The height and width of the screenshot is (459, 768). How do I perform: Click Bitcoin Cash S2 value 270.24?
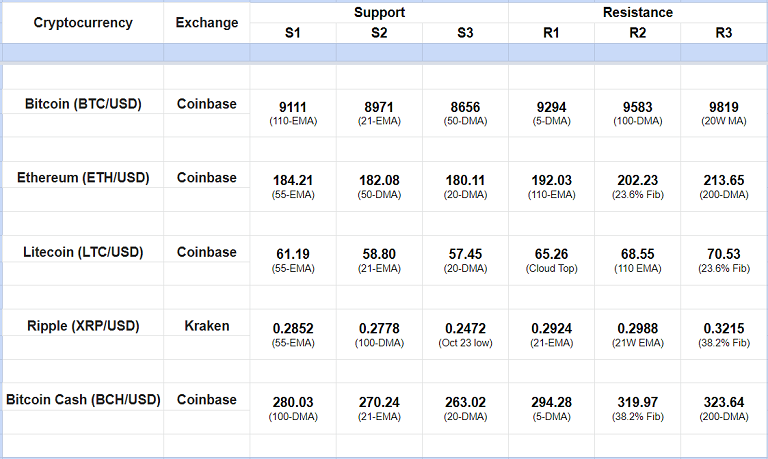379,402
